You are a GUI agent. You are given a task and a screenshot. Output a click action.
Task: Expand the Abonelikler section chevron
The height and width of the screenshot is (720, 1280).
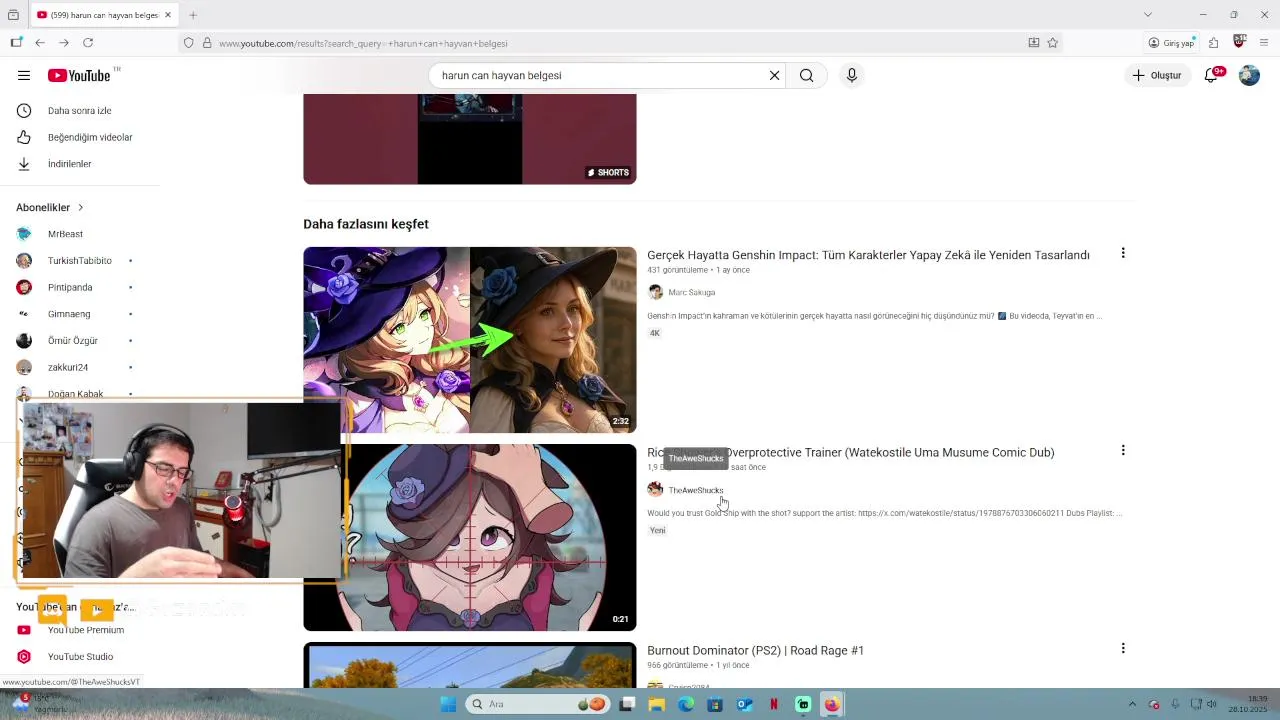click(81, 207)
